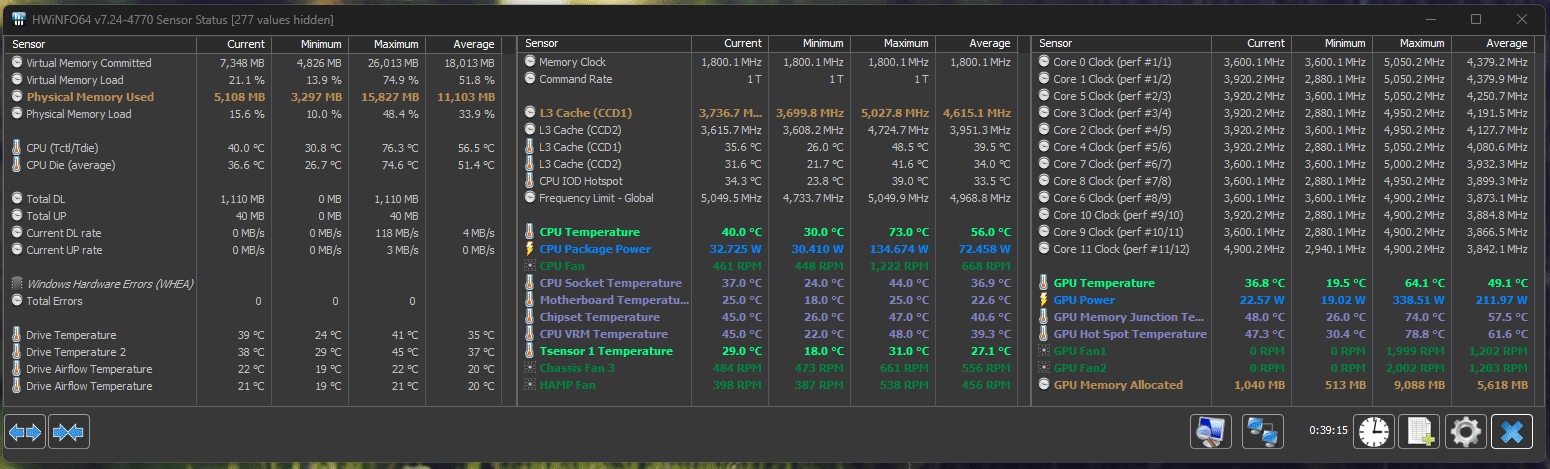Image resolution: width=1550 pixels, height=469 pixels.
Task: Select the Current DL rate row
Action: pos(254,233)
